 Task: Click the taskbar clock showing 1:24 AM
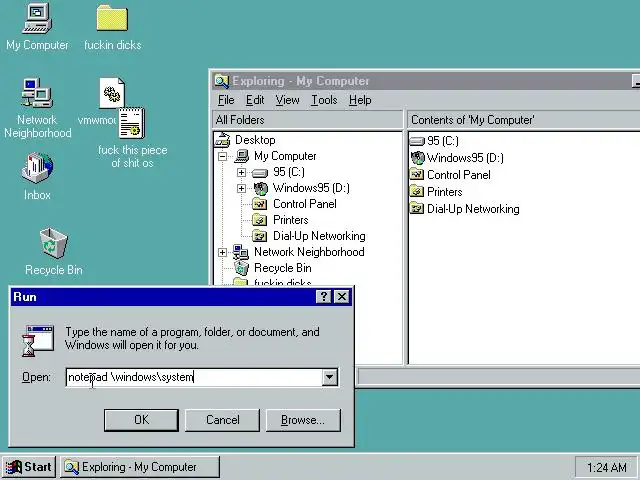[x=607, y=467]
